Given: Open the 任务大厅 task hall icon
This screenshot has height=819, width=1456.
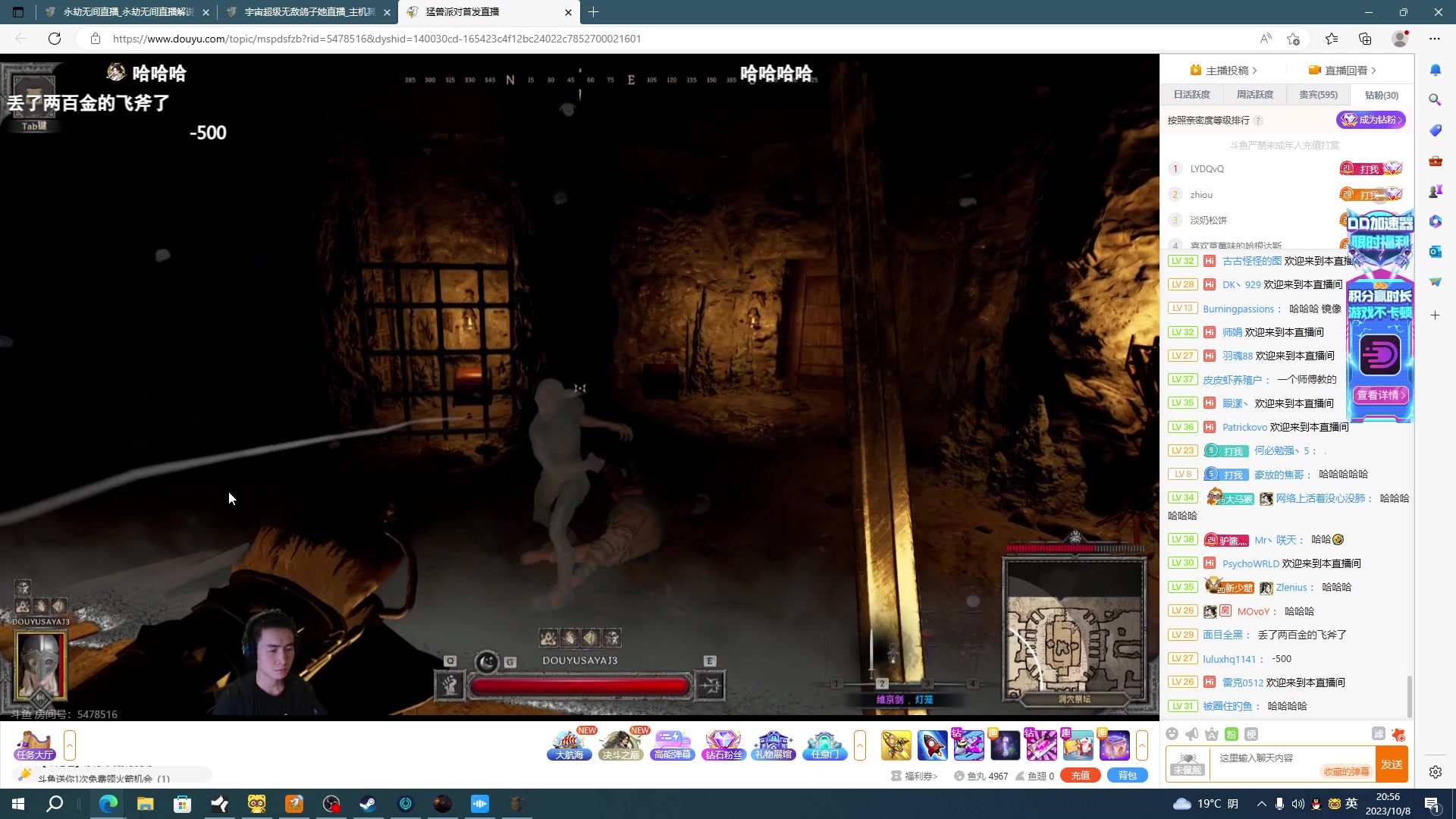Looking at the screenshot, I should [x=35, y=745].
